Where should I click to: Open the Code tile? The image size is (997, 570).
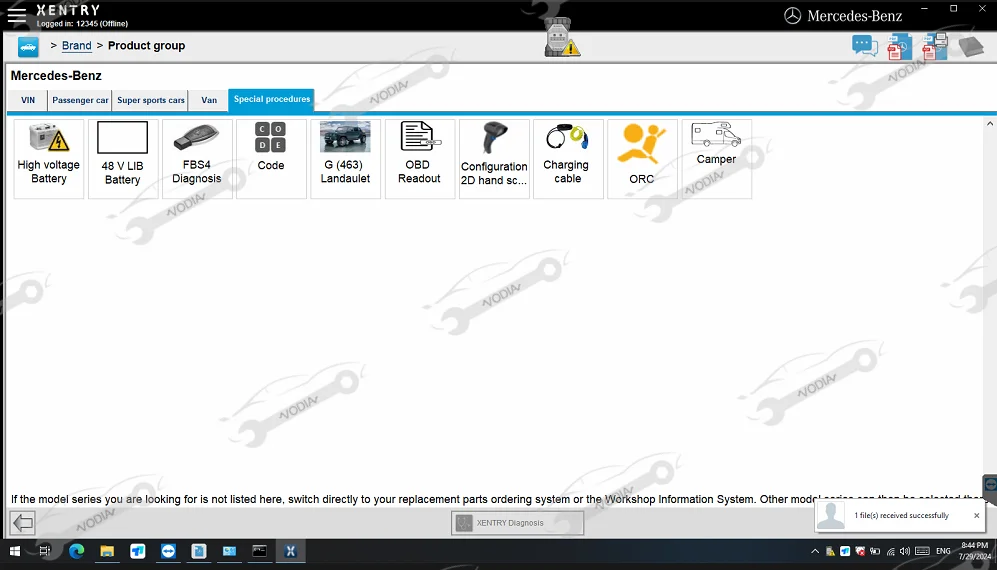click(271, 159)
